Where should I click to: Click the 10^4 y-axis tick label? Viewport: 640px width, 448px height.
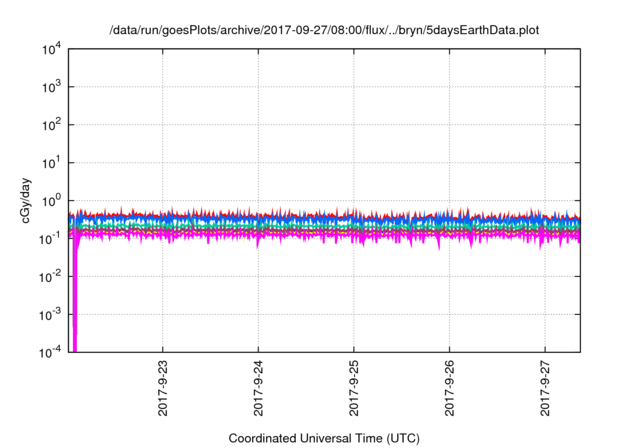point(51,49)
